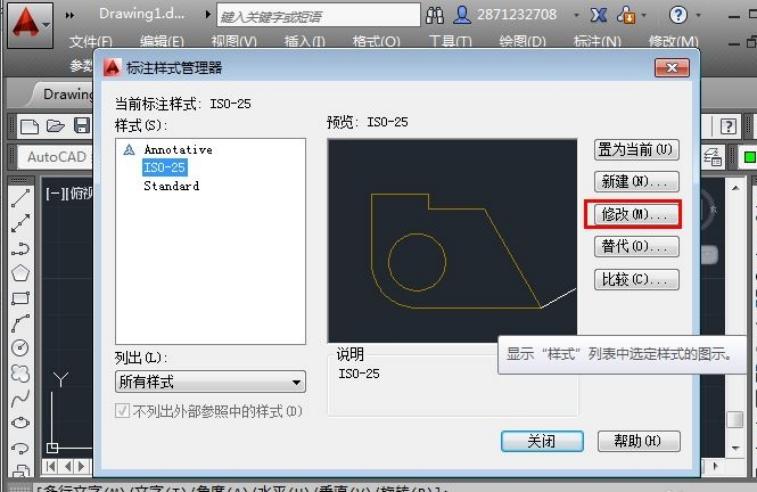
Task: Select the Arc draw tool
Action: (x=21, y=323)
